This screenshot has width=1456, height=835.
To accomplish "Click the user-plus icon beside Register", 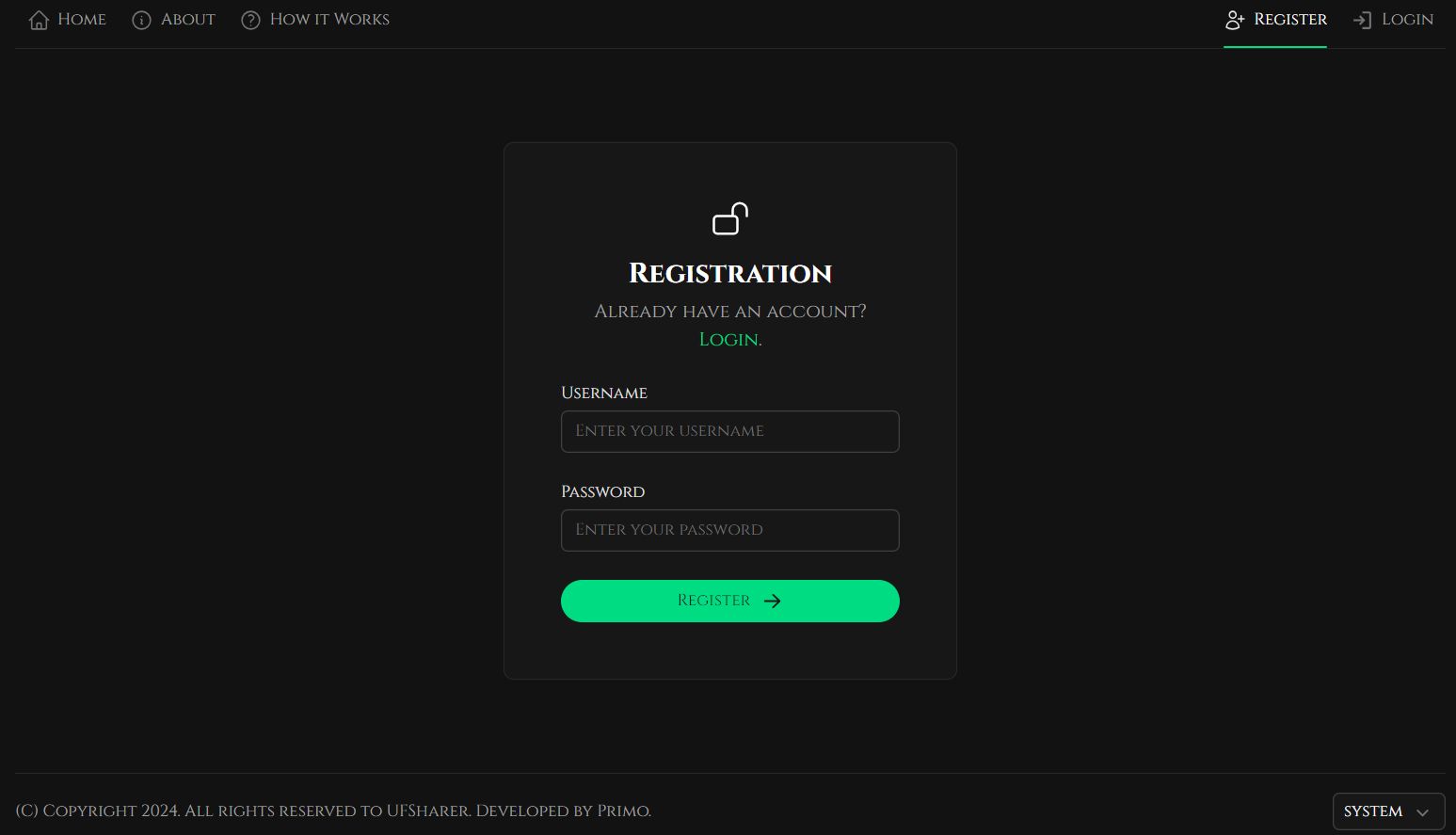I will [1235, 20].
